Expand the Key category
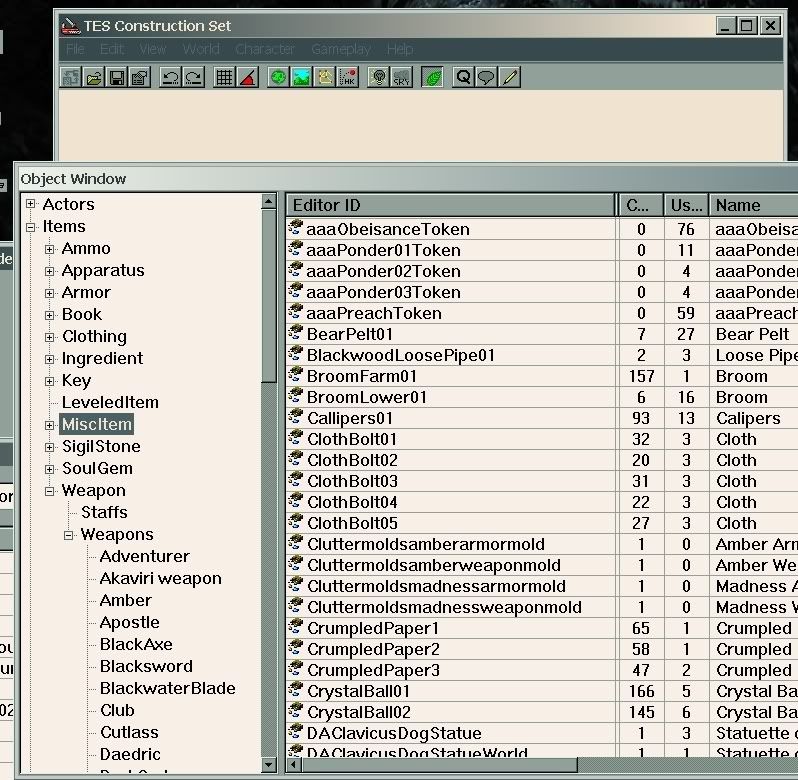798x780 pixels. click(49, 381)
